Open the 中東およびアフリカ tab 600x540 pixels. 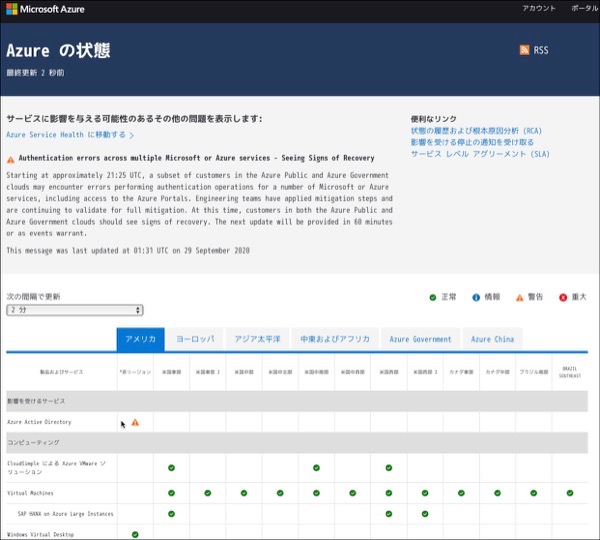[335, 339]
